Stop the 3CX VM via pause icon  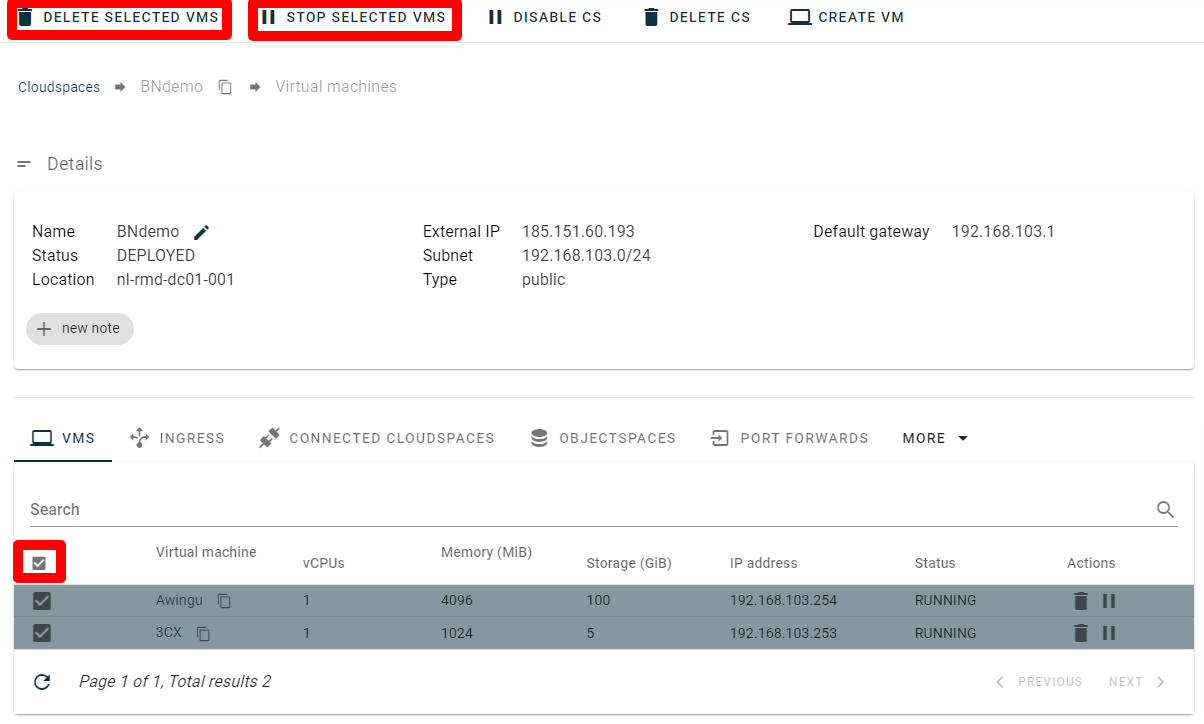click(x=1109, y=633)
